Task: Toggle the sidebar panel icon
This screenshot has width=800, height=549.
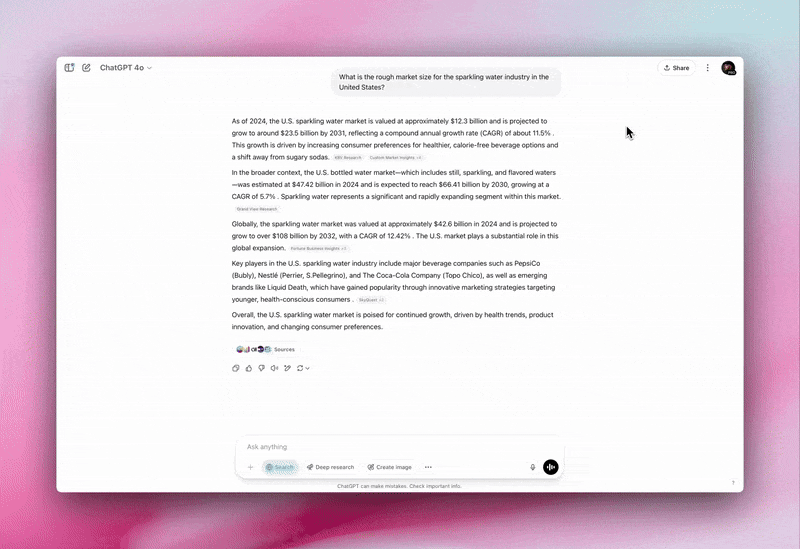Action: click(x=69, y=67)
